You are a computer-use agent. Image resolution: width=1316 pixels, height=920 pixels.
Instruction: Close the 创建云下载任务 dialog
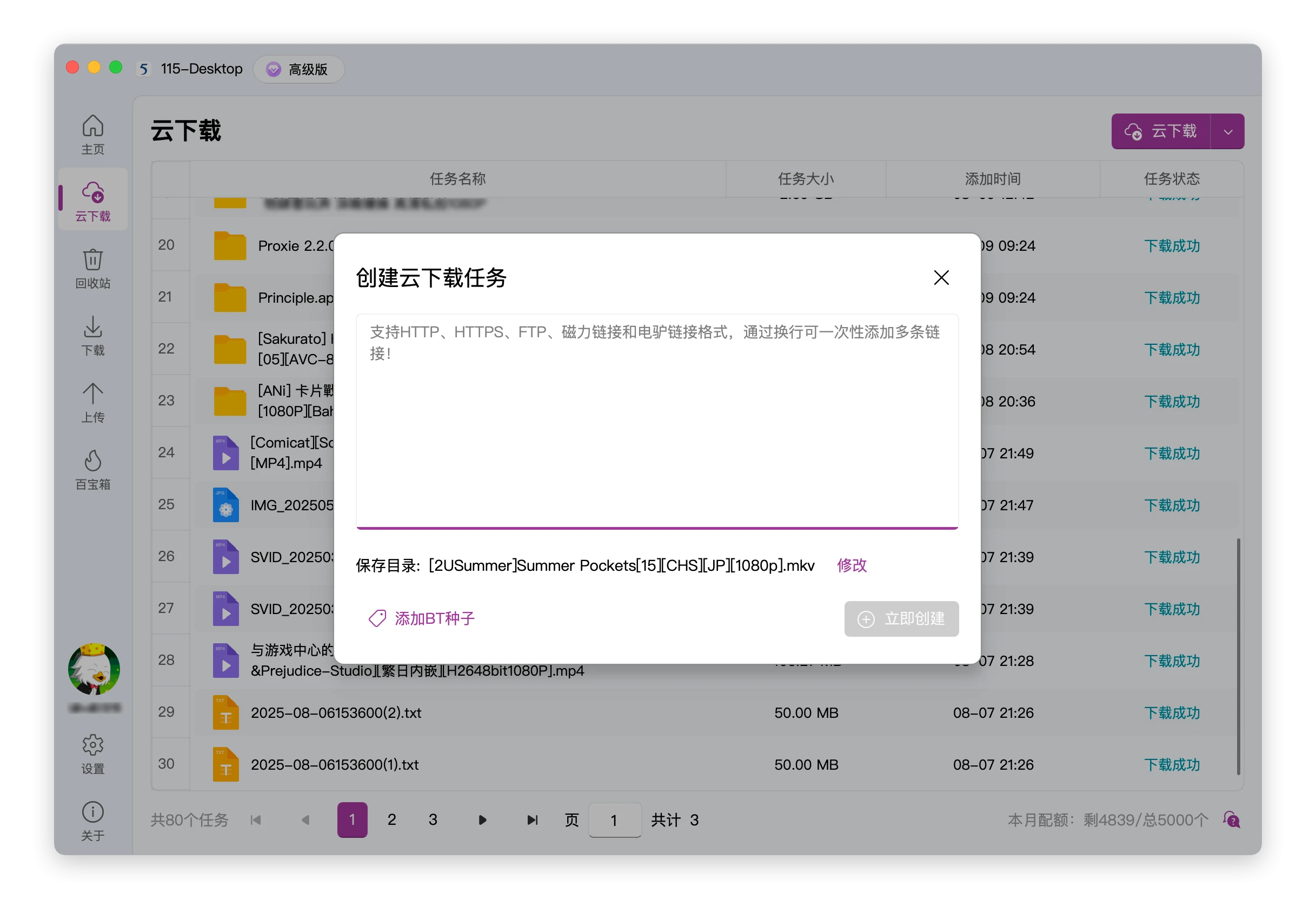tap(941, 278)
